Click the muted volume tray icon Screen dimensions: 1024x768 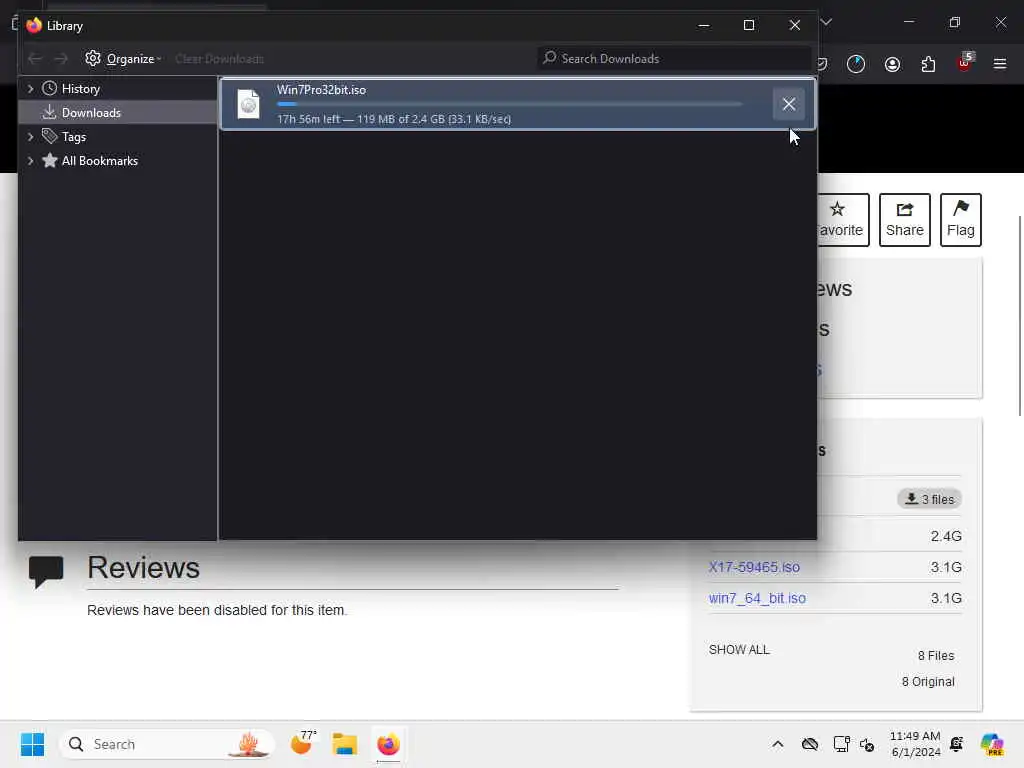[x=867, y=744]
